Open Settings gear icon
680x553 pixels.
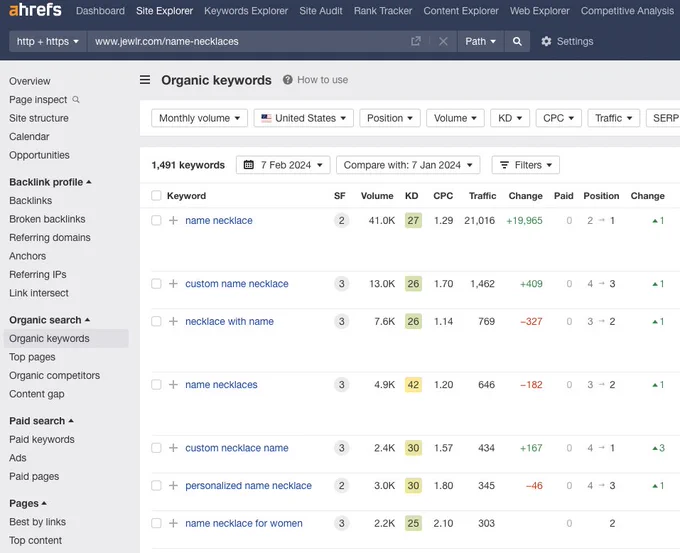(546, 41)
